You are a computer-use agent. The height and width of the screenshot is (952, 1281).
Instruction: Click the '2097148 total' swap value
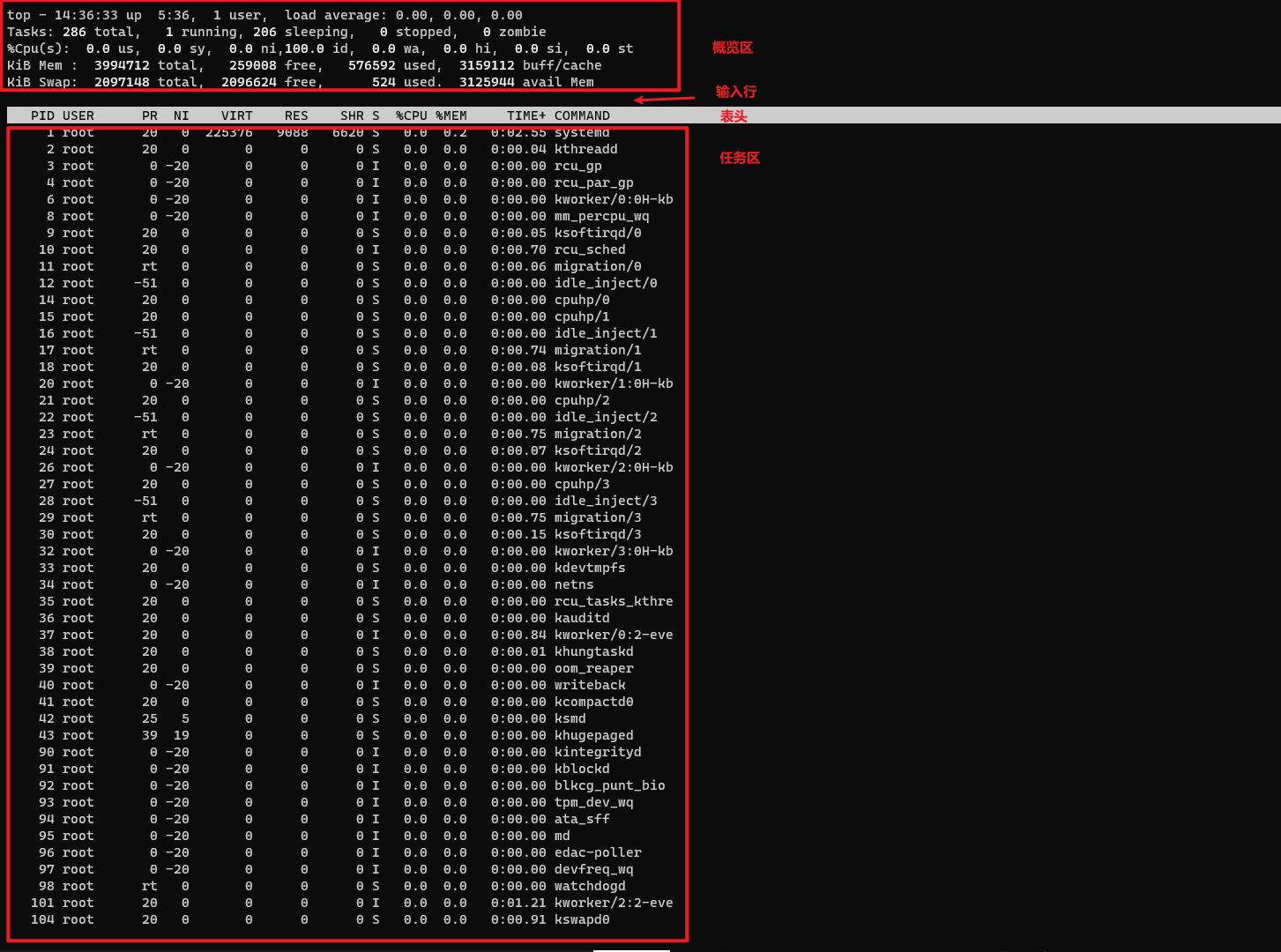point(145,82)
